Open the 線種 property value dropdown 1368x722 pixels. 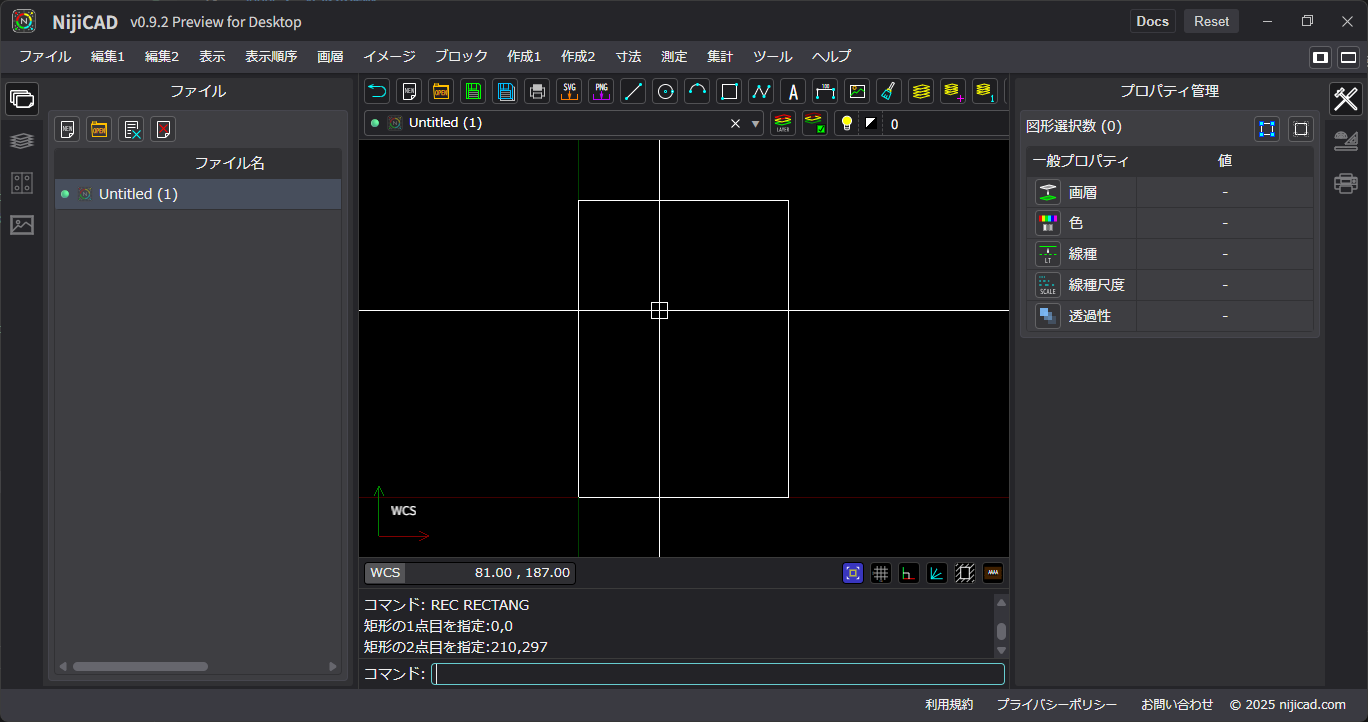tap(1224, 254)
